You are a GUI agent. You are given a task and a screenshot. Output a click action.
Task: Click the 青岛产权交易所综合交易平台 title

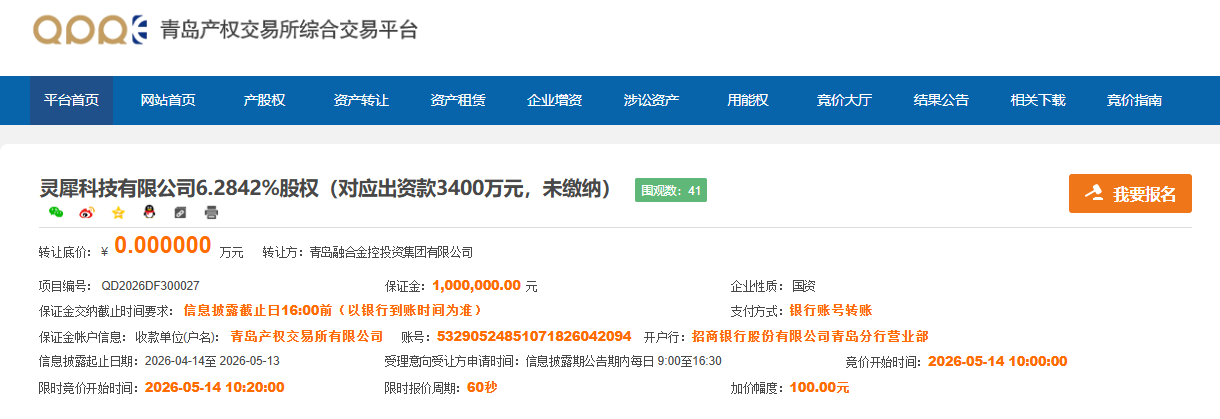[x=289, y=30]
